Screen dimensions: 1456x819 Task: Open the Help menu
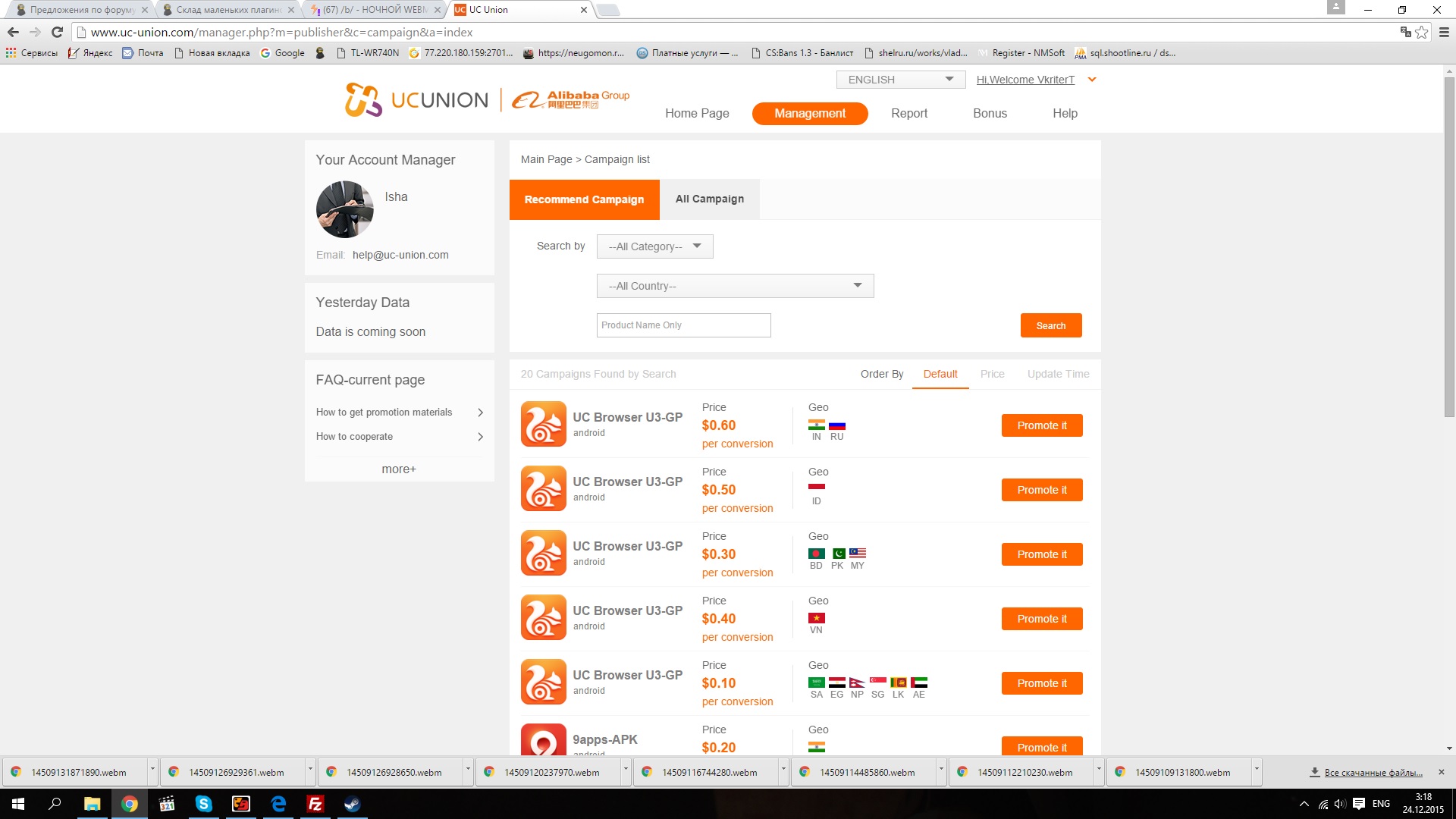[1065, 113]
